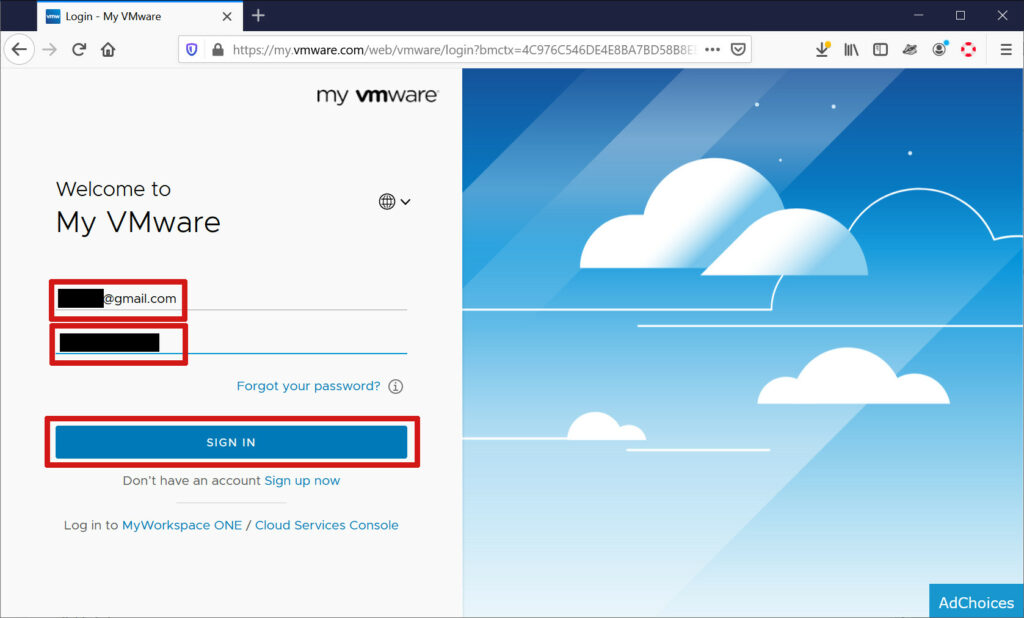Screen dimensions: 1024x618
Task: Click the password help info icon
Action: (x=396, y=386)
